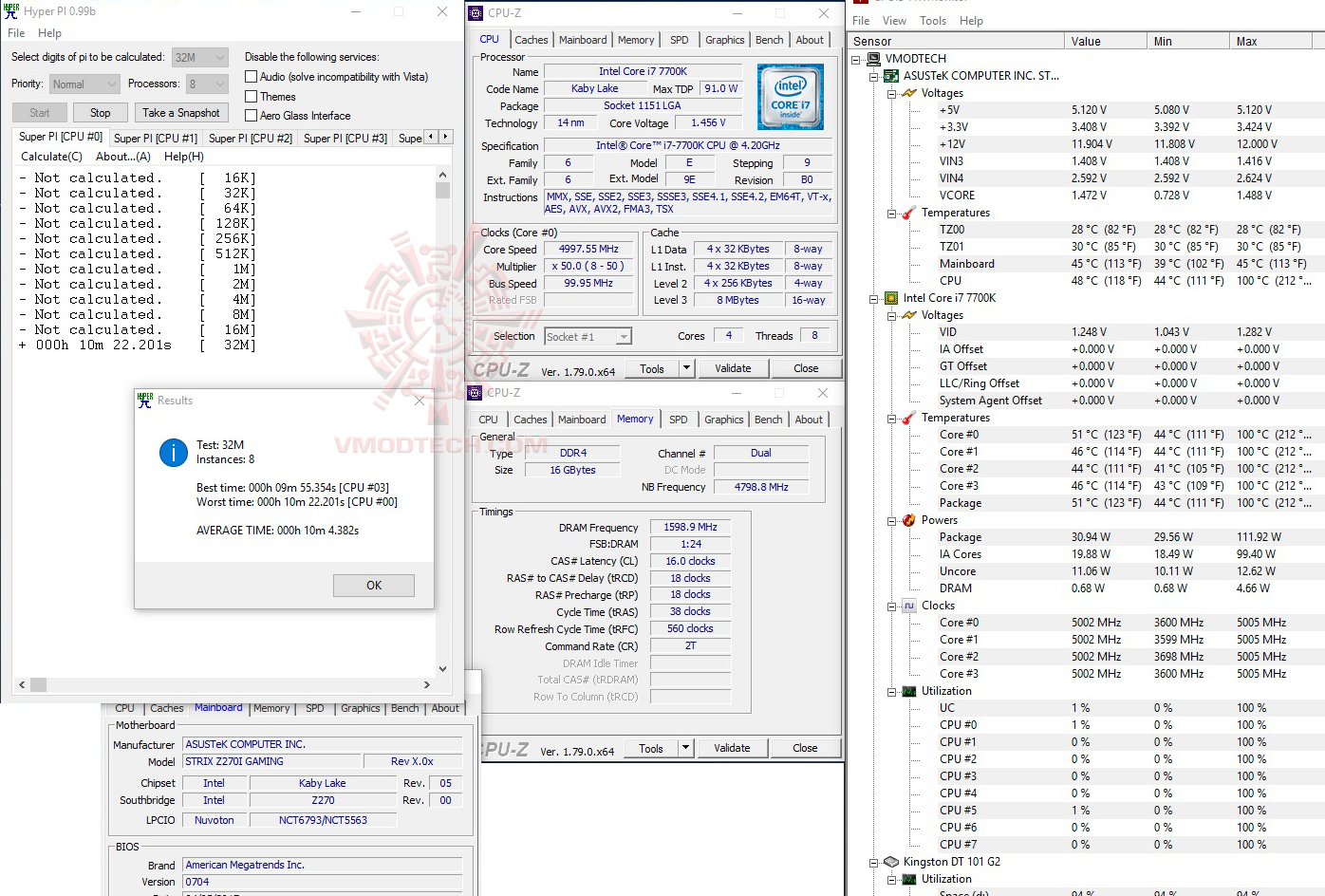The width and height of the screenshot is (1325, 896).
Task: Click the Voltages icon under ASUSTeK
Action: (x=908, y=93)
